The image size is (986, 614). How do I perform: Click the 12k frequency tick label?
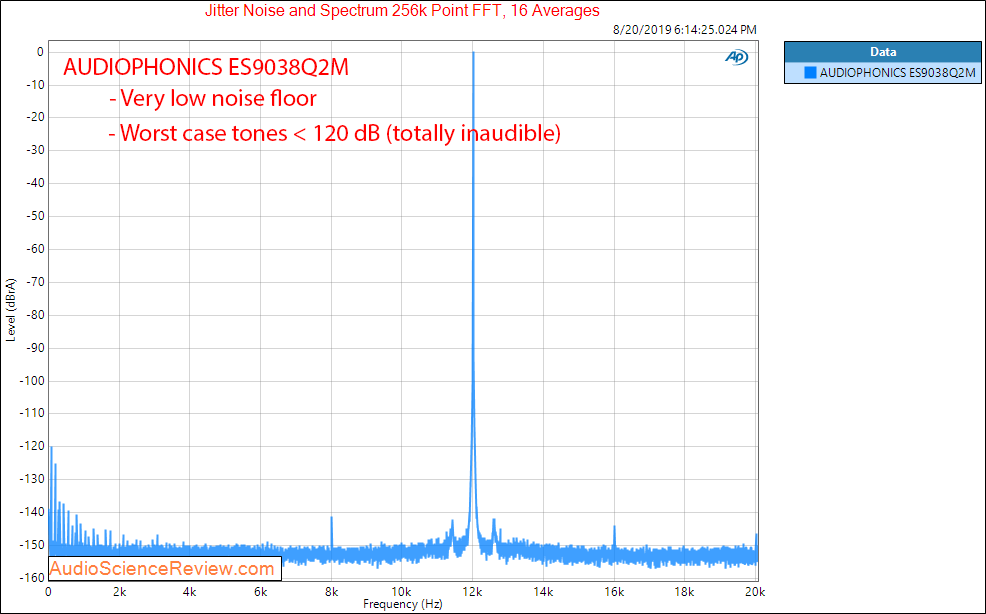click(472, 592)
